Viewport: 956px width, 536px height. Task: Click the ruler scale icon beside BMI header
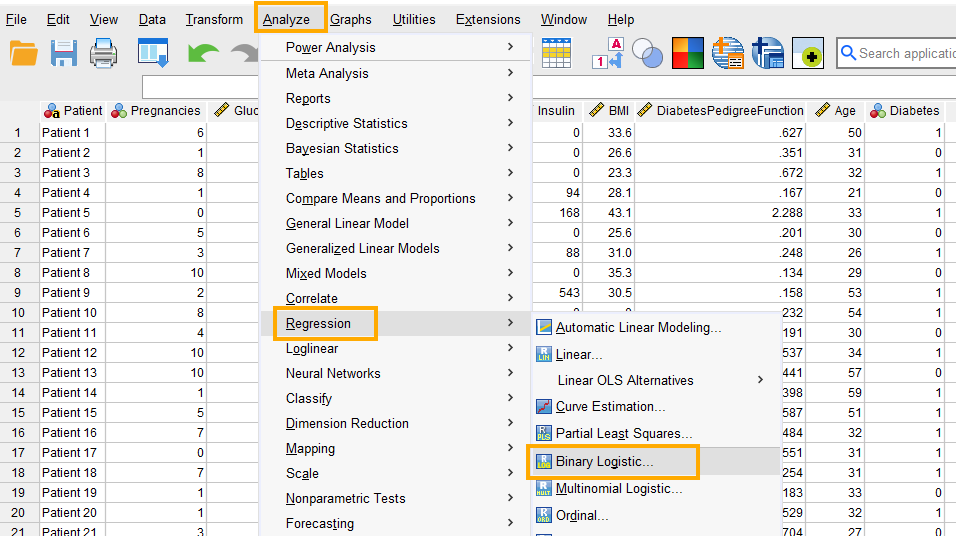pos(597,110)
